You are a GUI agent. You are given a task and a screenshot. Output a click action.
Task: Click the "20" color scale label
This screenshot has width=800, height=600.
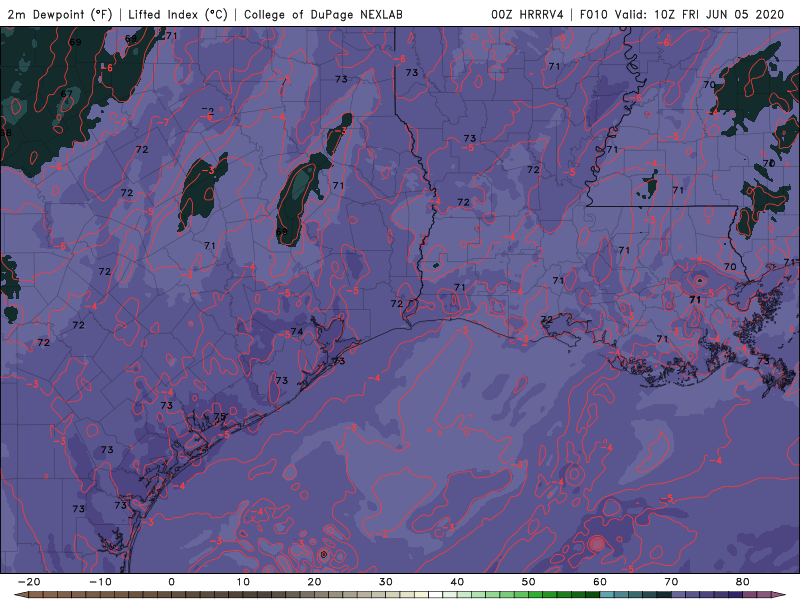[314, 582]
